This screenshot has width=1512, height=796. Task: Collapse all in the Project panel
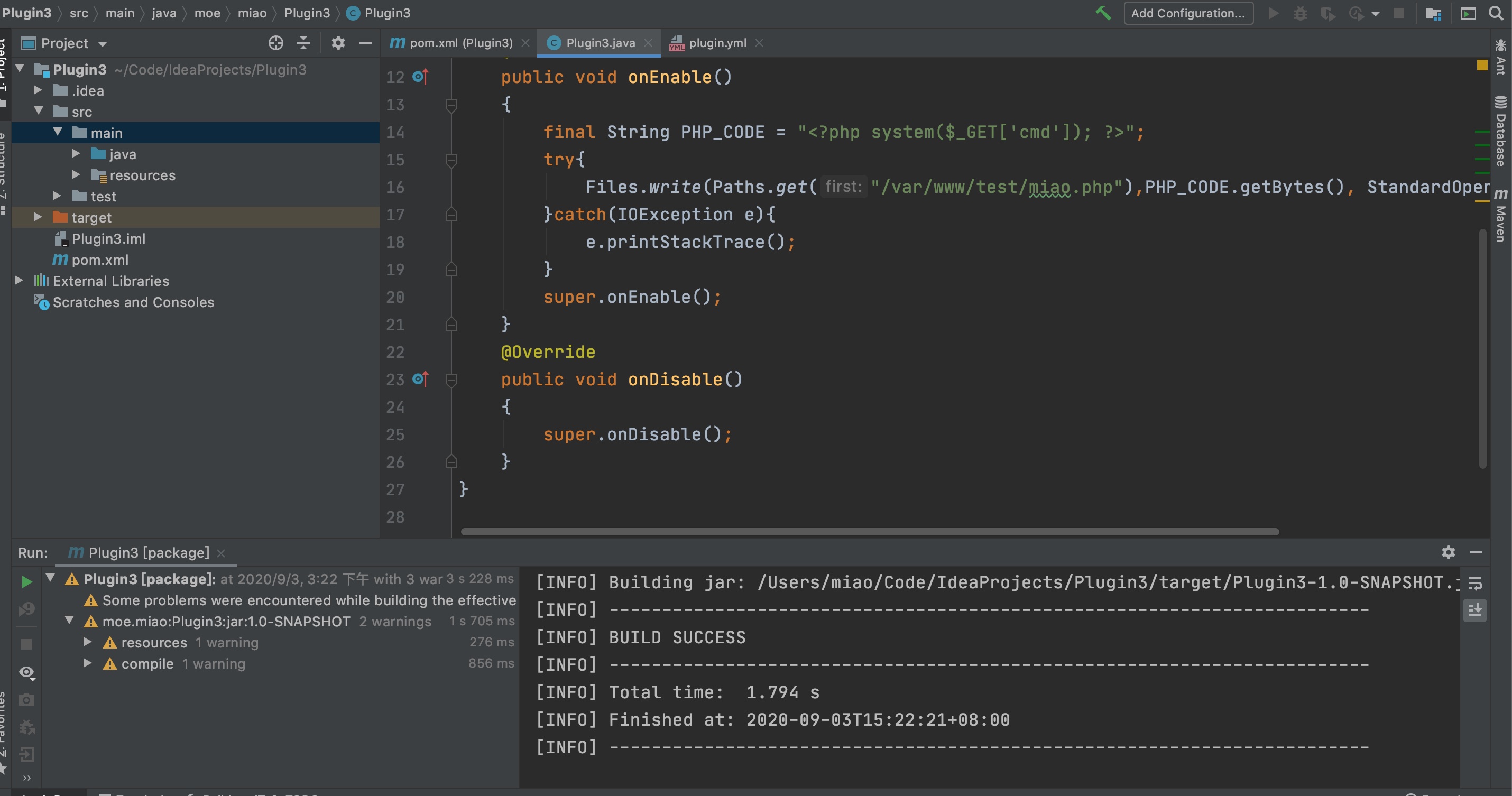[303, 43]
